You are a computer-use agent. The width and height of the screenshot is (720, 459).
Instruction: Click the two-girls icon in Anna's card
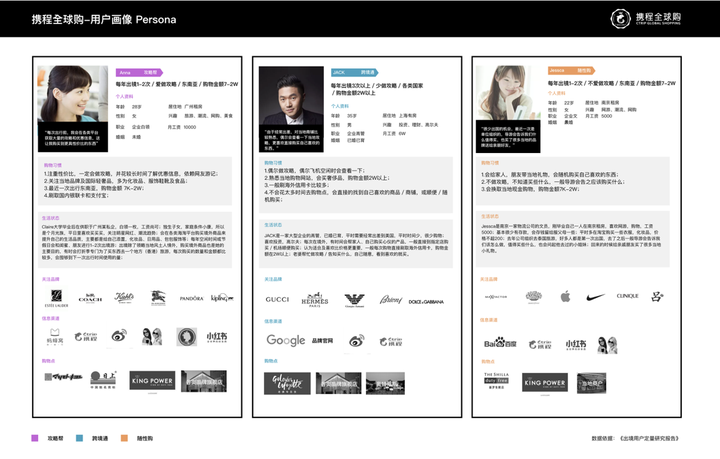coord(152,337)
